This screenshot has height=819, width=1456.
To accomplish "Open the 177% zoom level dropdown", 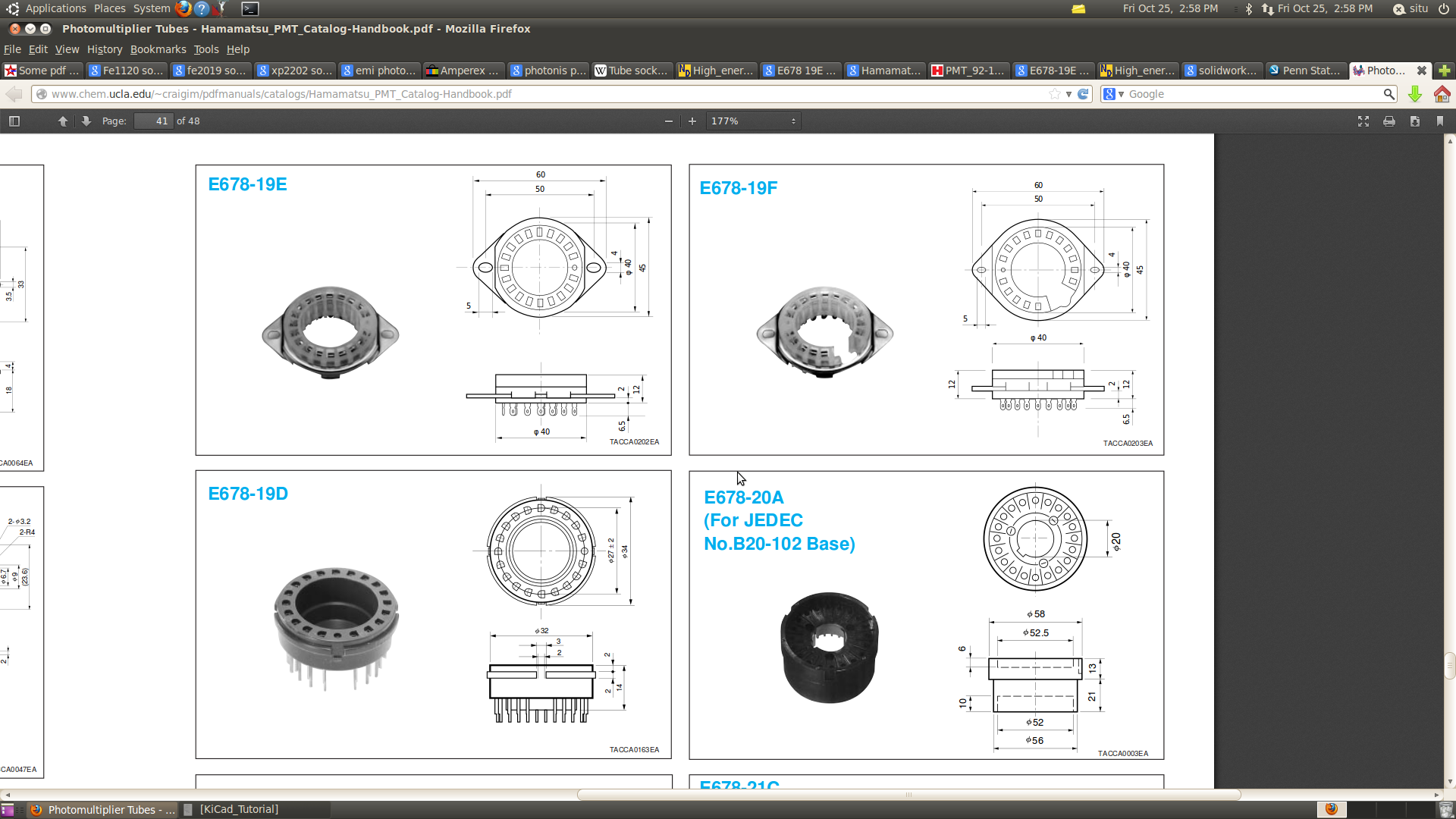I will [x=753, y=121].
